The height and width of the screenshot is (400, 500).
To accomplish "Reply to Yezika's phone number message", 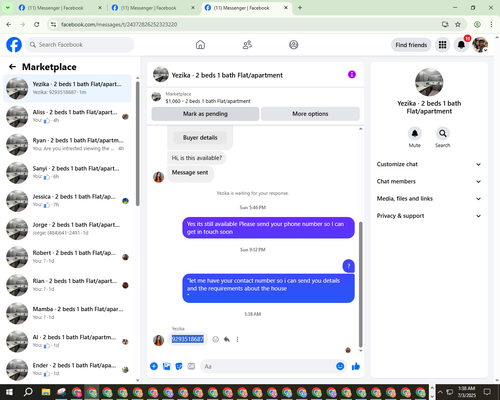I will point(227,339).
